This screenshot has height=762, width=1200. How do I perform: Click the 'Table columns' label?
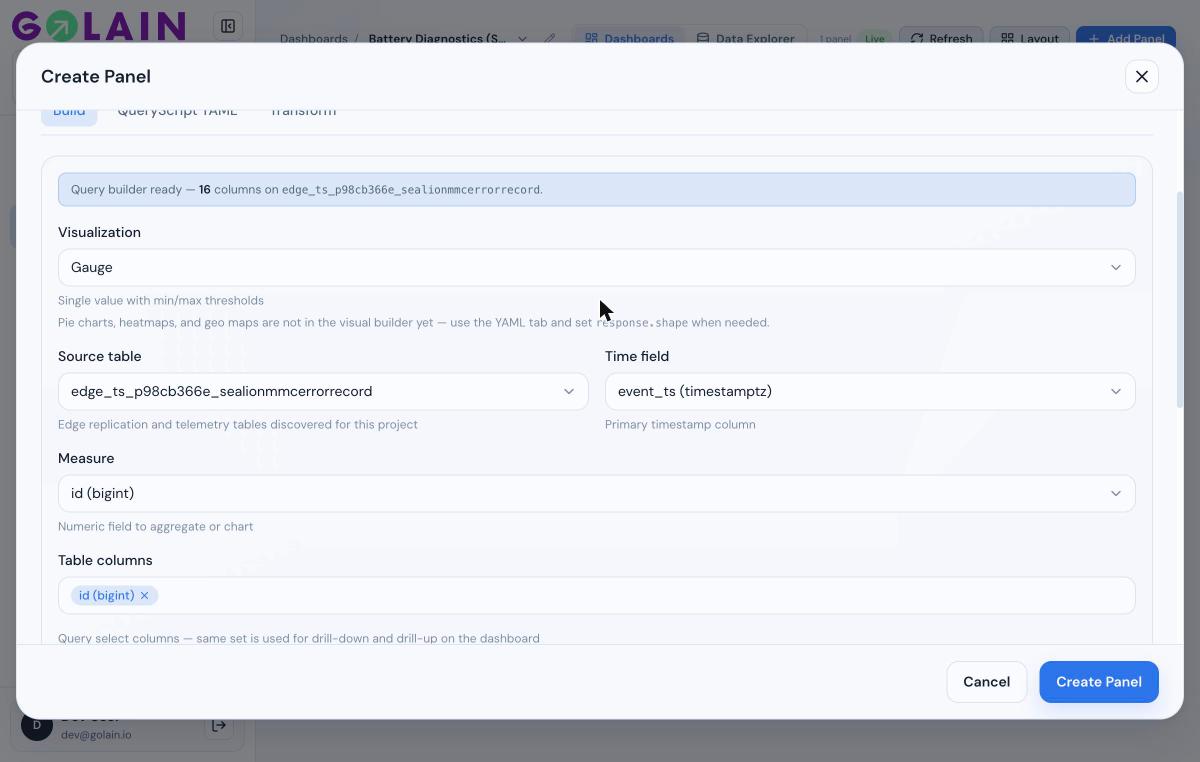105,560
